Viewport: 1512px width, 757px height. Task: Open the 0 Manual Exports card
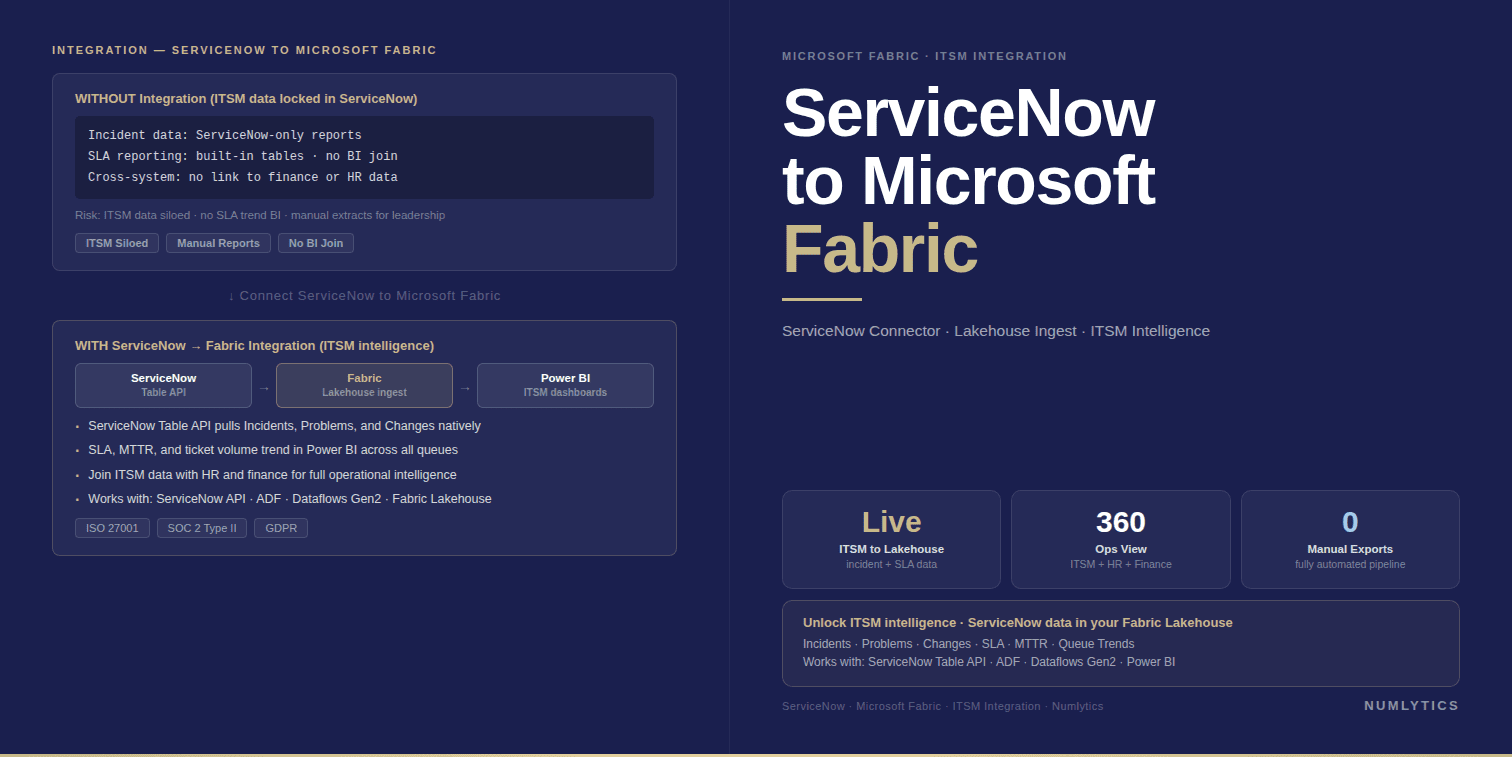1350,539
